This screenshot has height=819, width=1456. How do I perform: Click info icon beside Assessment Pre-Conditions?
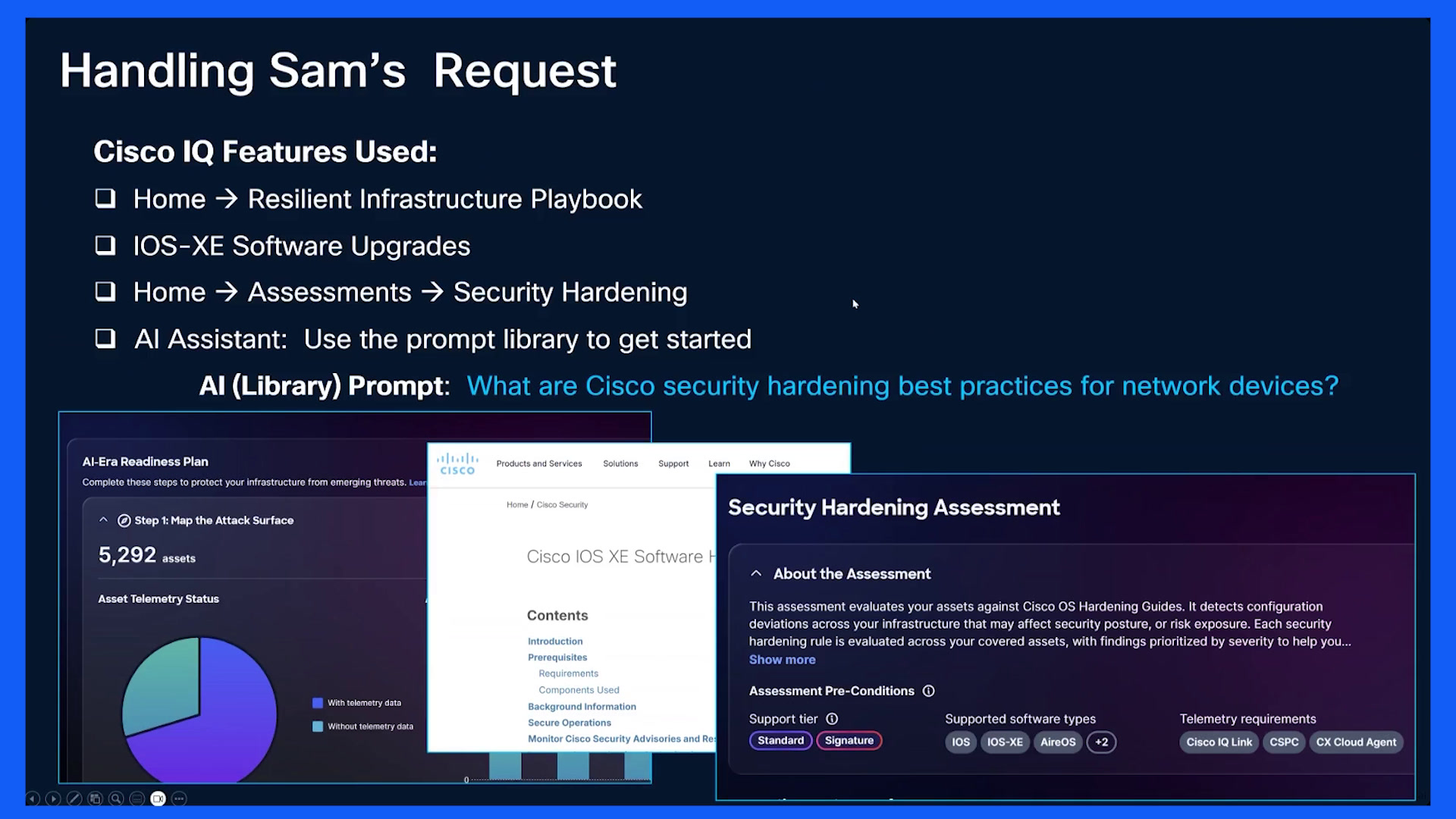click(x=928, y=691)
